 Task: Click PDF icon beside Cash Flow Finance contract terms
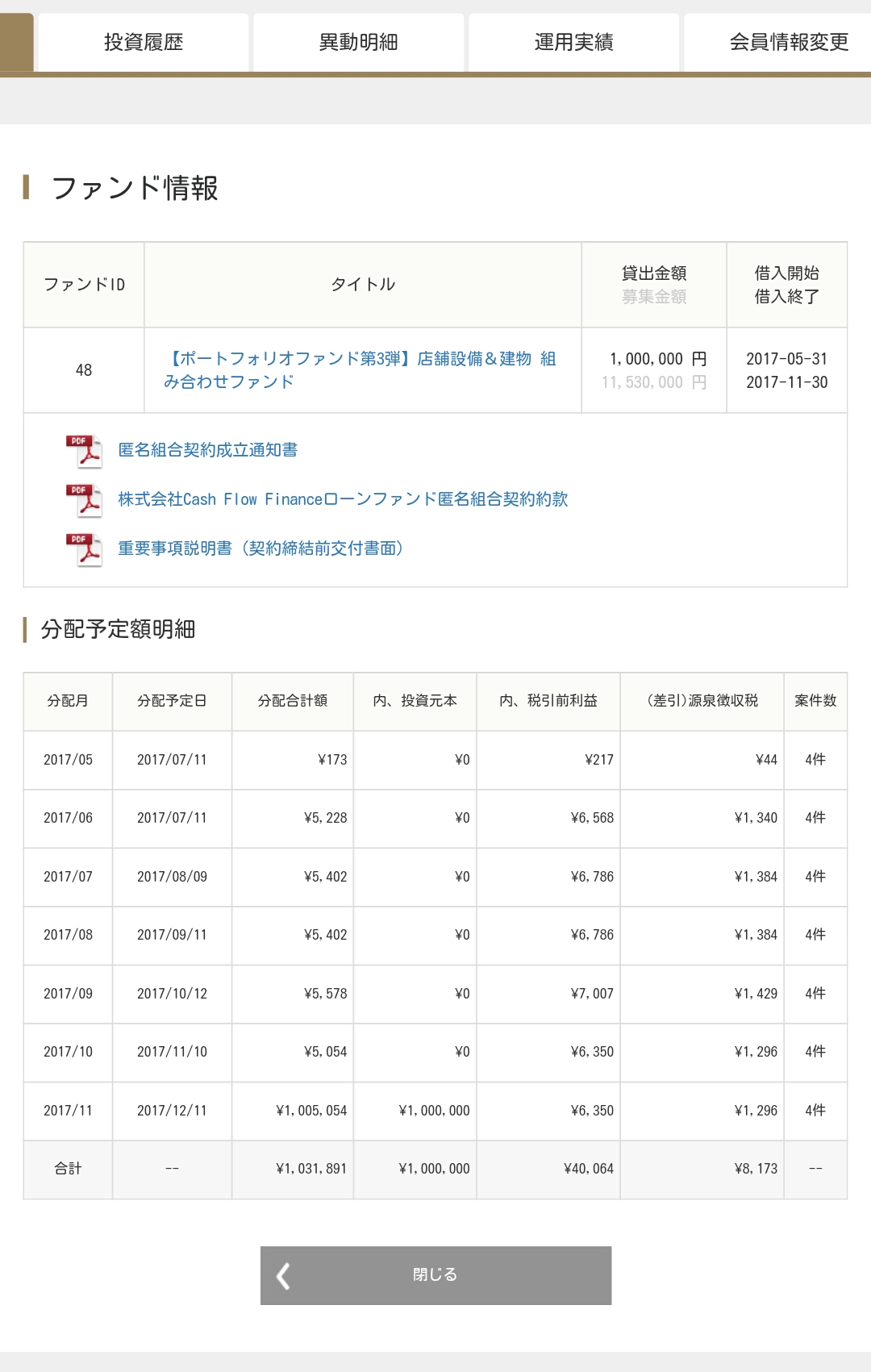pyautogui.click(x=84, y=500)
